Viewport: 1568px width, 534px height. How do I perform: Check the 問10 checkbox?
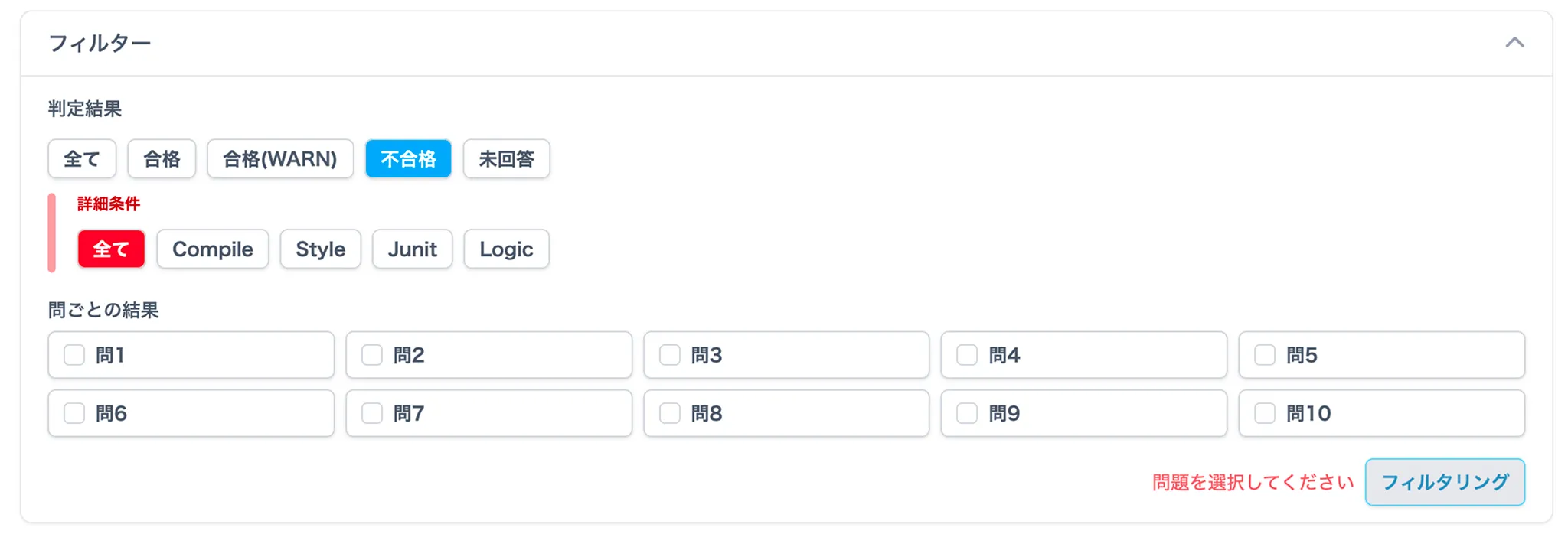coord(1265,413)
